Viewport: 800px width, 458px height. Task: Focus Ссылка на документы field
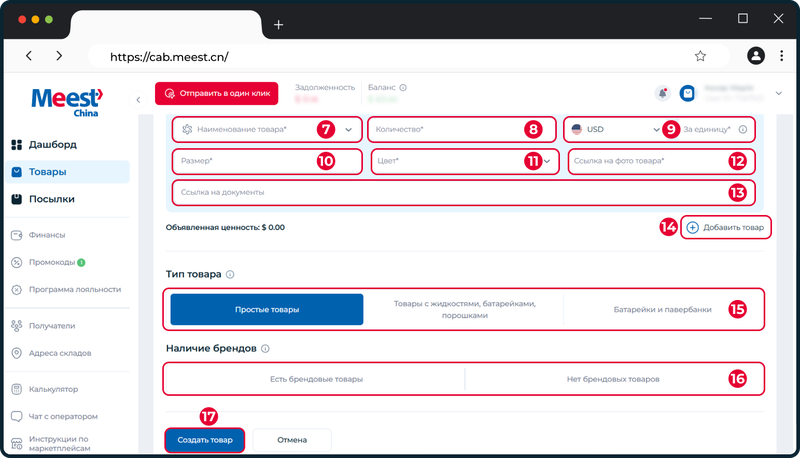[463, 193]
